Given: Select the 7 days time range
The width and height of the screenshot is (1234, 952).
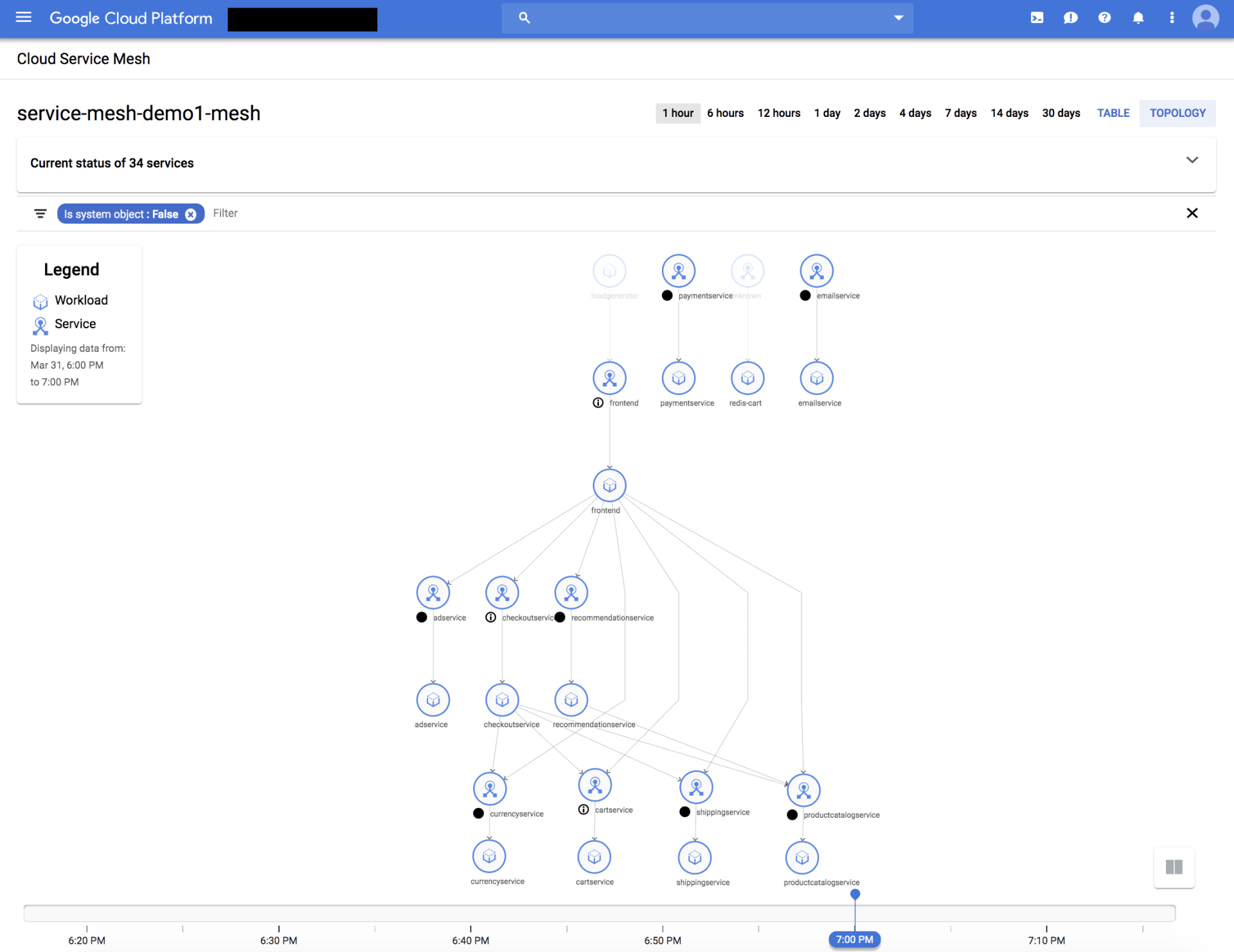Looking at the screenshot, I should [x=961, y=113].
